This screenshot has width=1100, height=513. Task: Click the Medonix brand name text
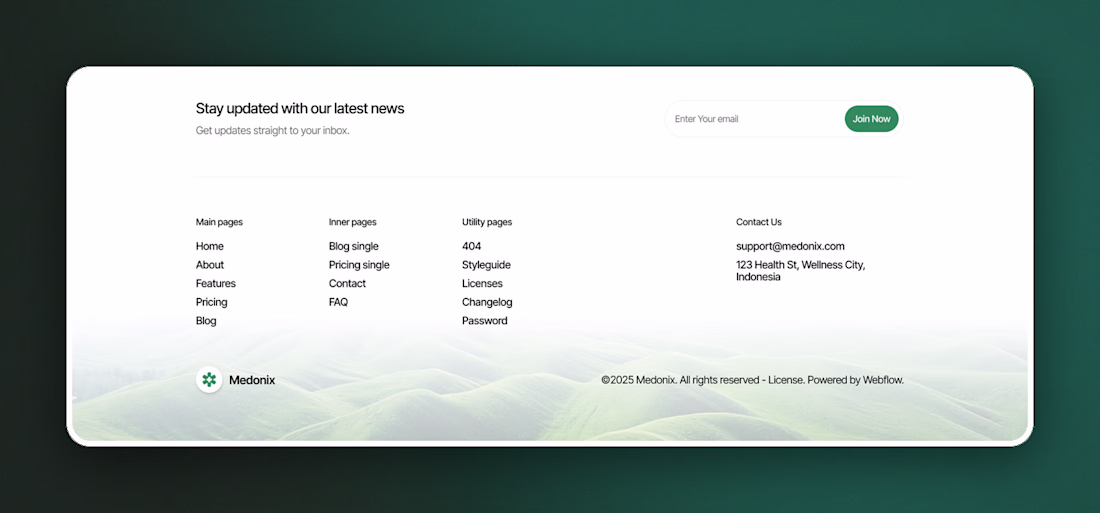tap(252, 380)
